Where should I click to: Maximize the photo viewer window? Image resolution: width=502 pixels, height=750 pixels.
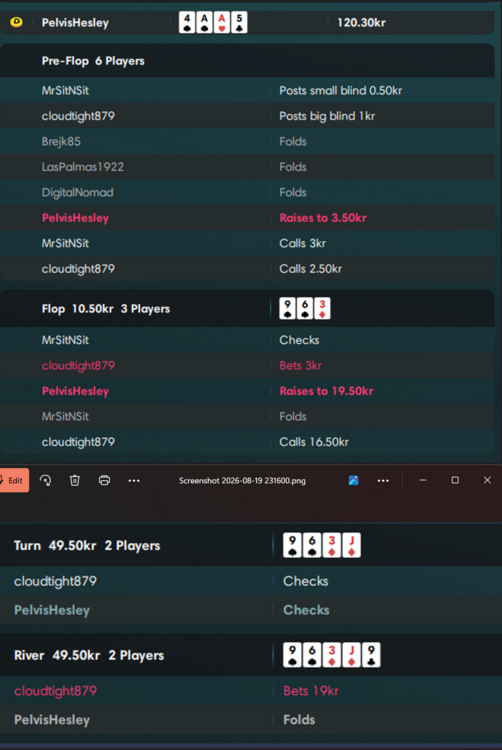455,480
